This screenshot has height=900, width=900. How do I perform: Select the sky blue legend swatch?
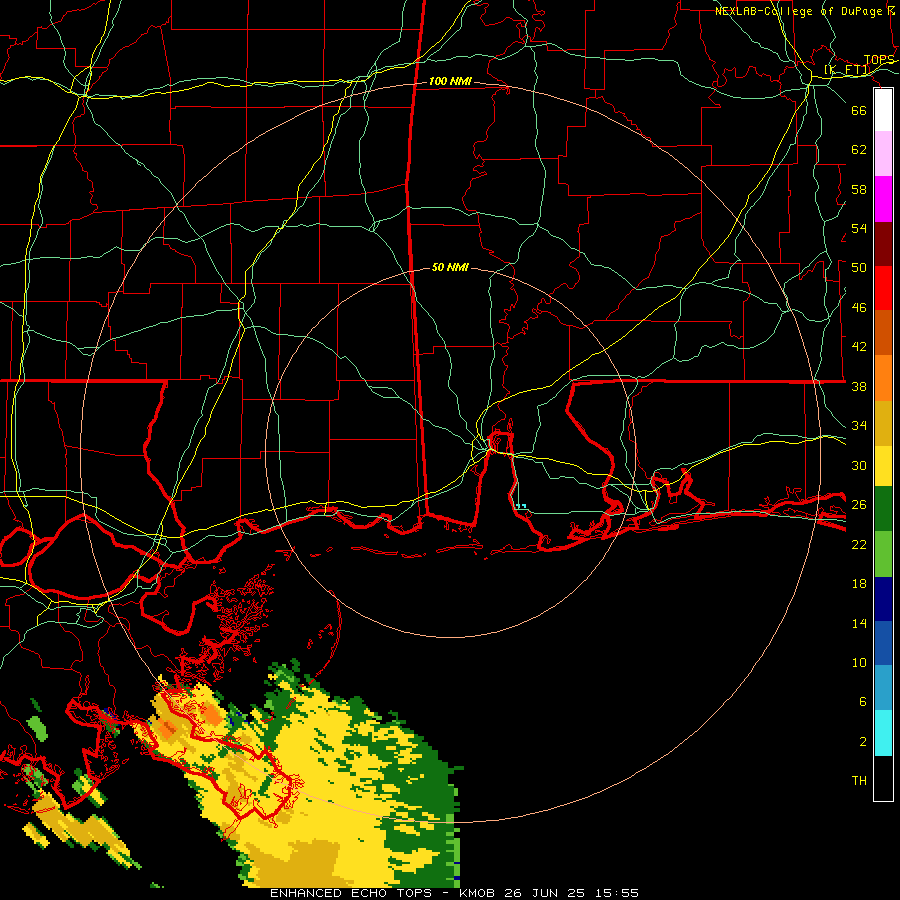tap(883, 688)
